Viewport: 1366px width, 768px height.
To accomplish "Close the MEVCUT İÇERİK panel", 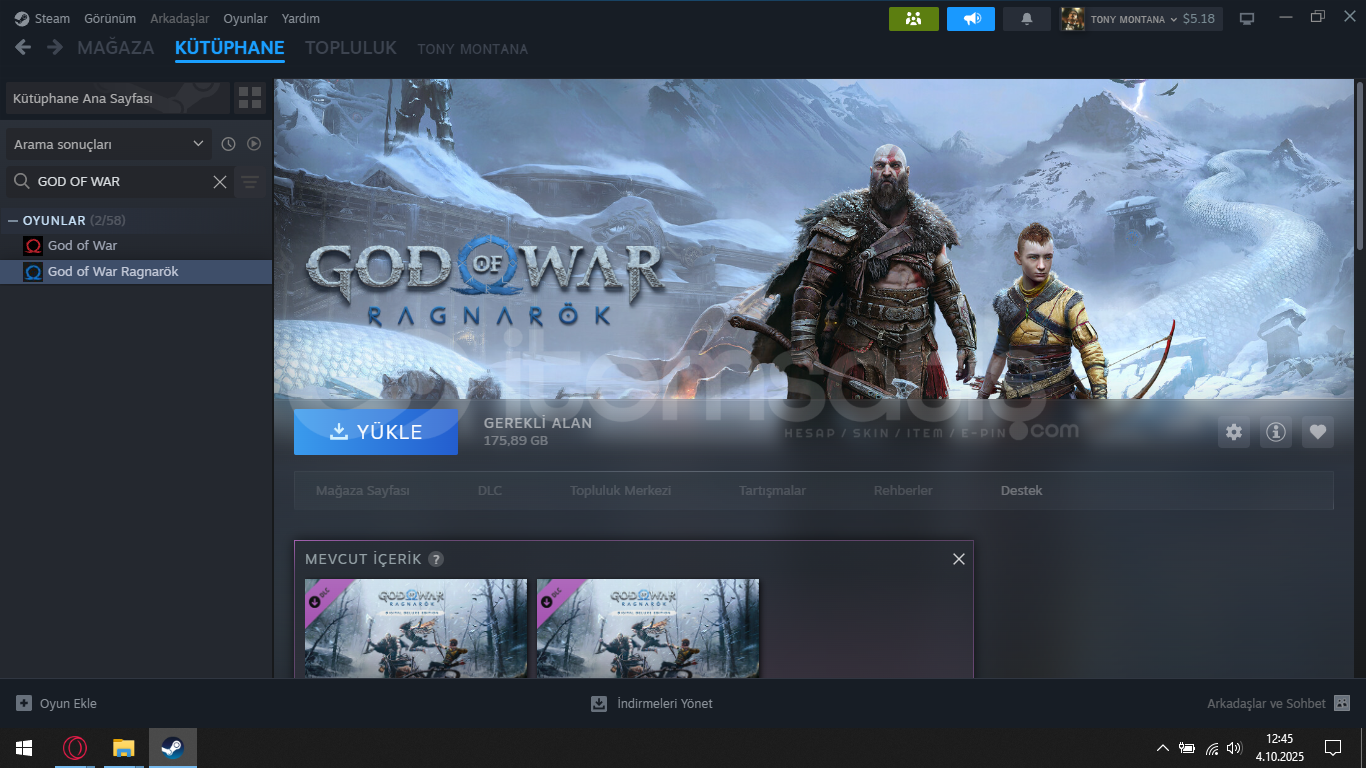I will pyautogui.click(x=959, y=559).
